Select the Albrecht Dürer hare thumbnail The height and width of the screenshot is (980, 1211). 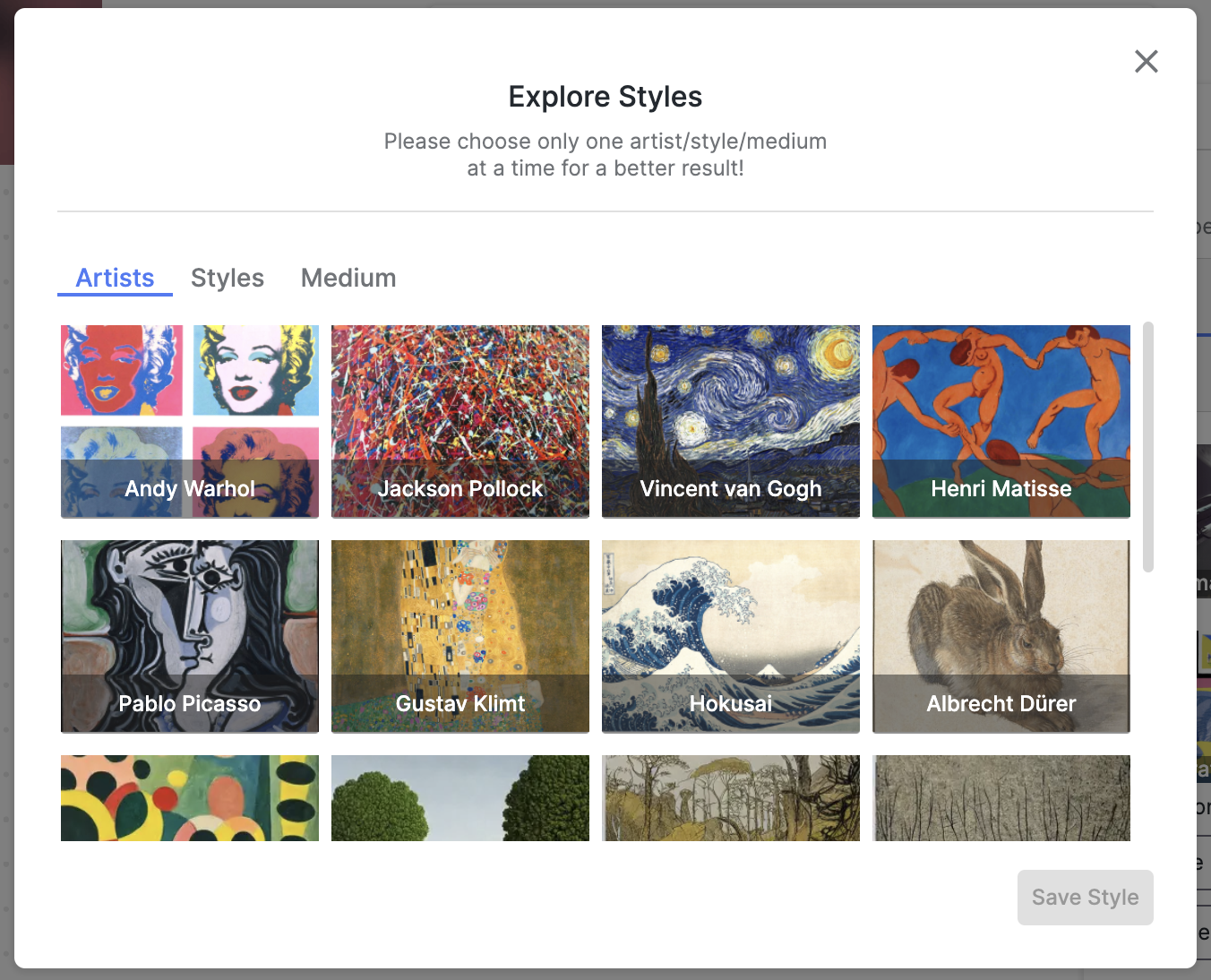1001,636
